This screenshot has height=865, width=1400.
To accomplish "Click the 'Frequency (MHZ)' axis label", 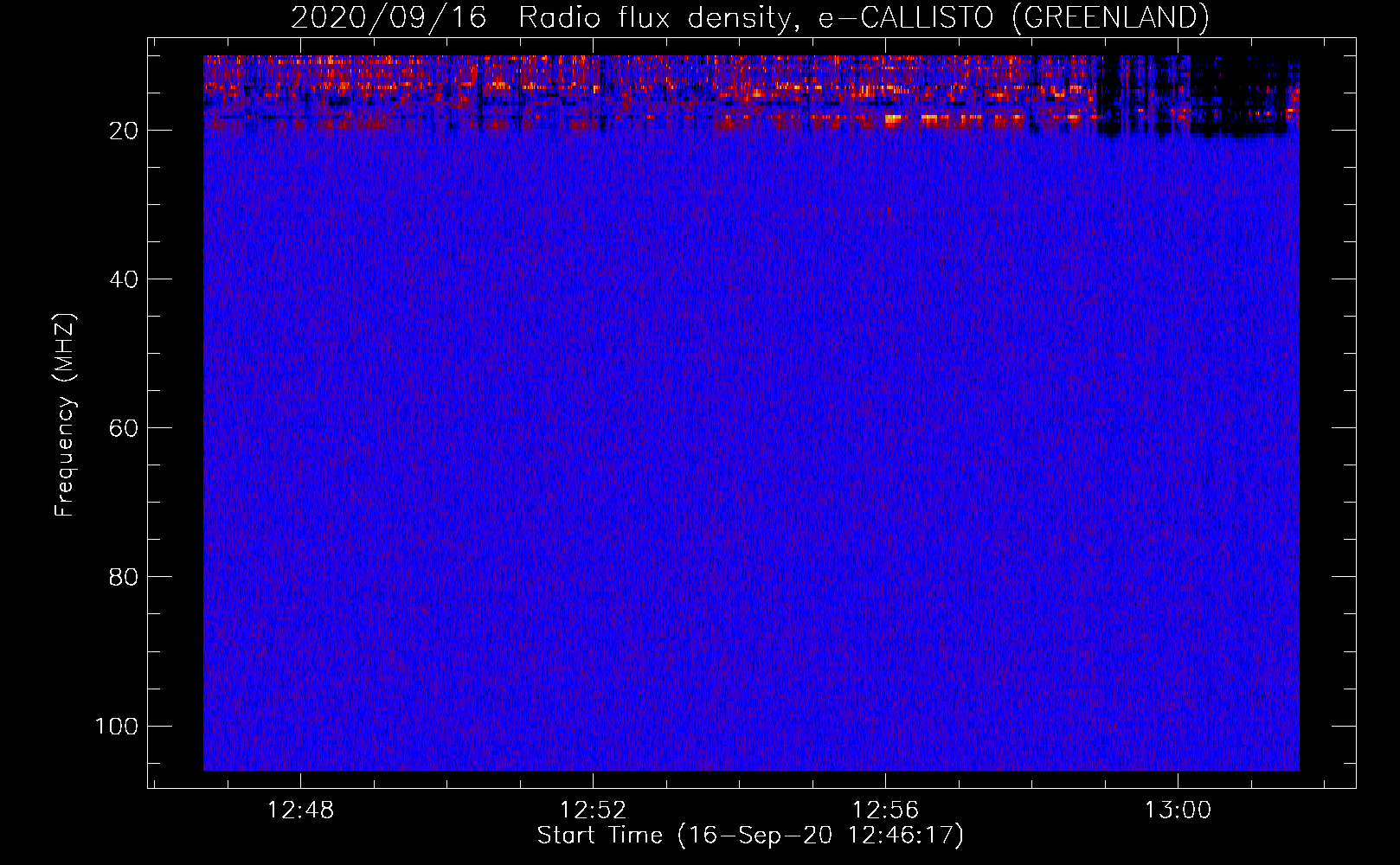I will pyautogui.click(x=65, y=414).
